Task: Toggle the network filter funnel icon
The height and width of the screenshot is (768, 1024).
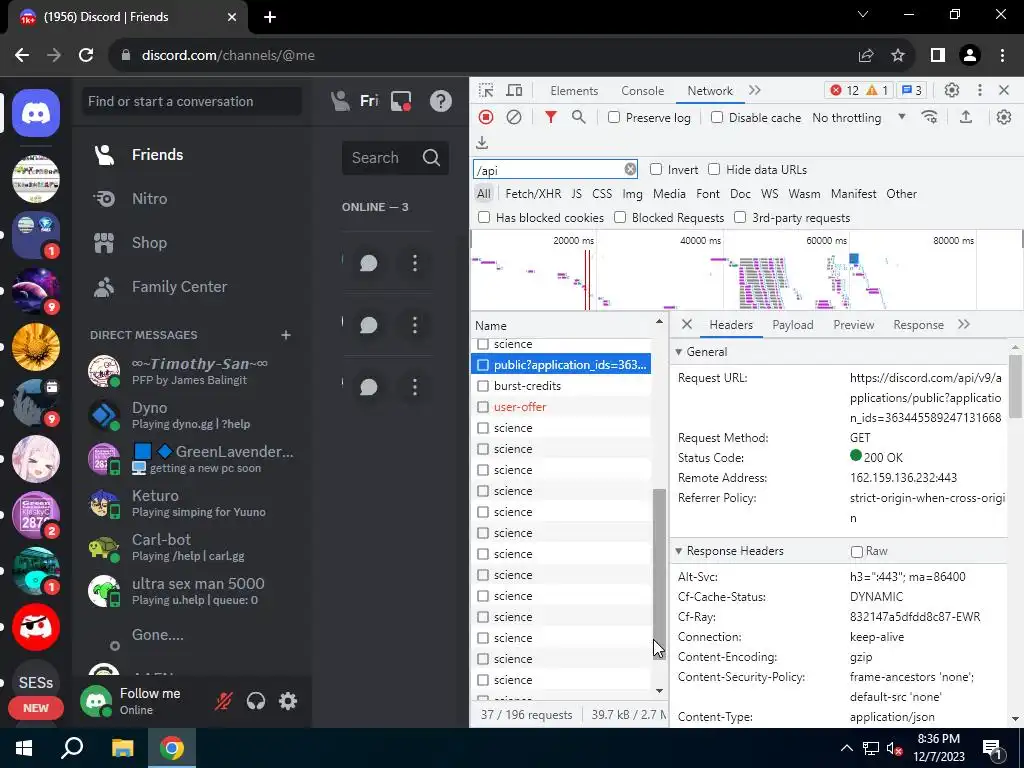Action: (x=551, y=117)
